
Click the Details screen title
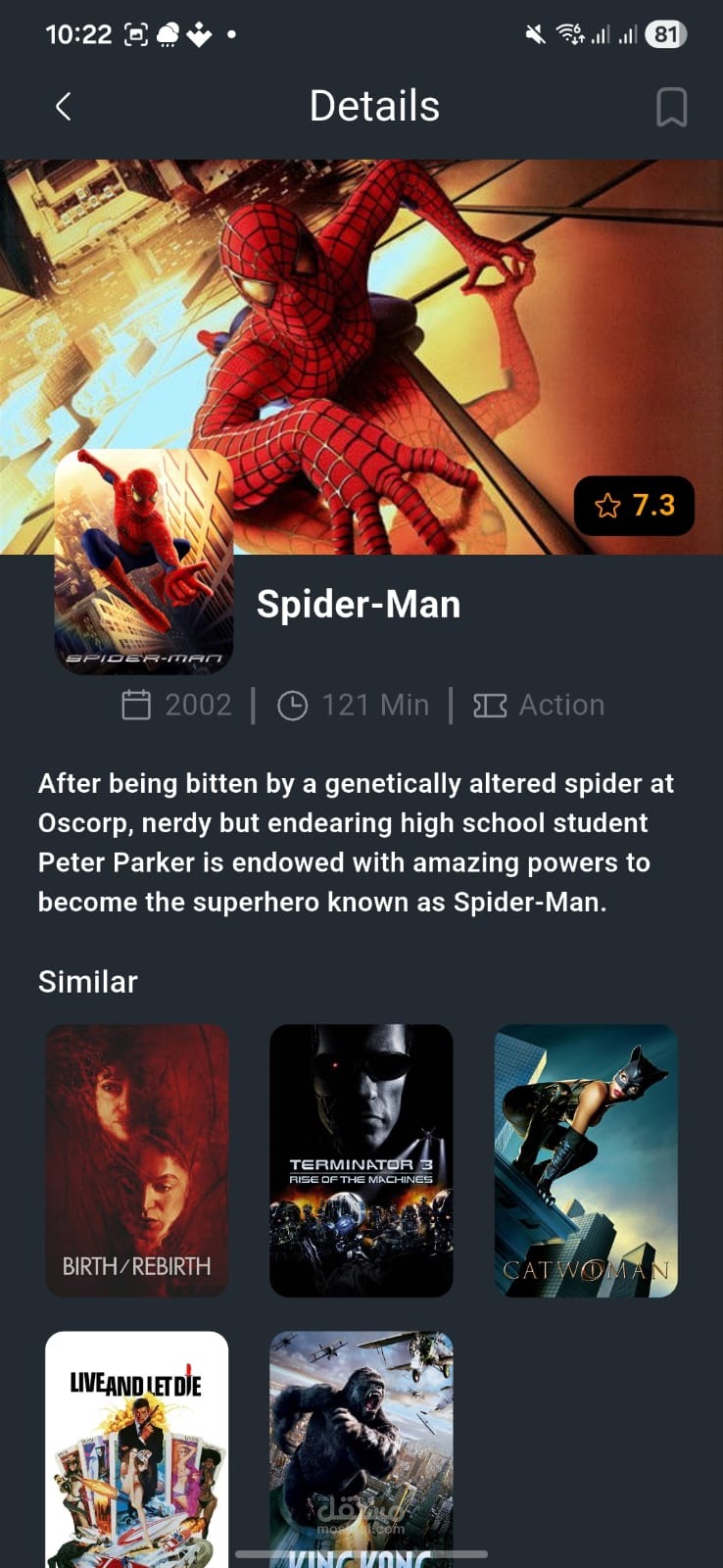coord(374,106)
